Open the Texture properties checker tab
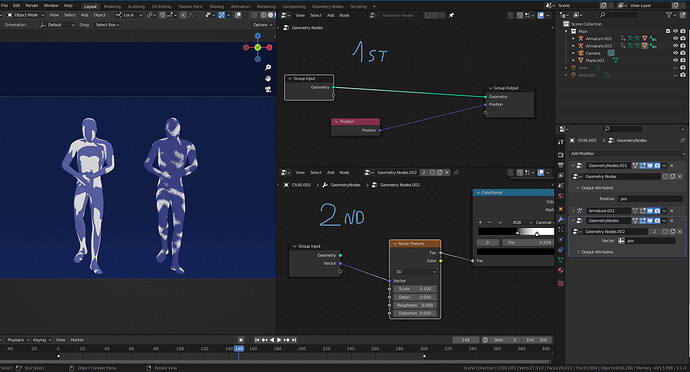Image resolution: width=690 pixels, height=372 pixels. (x=561, y=283)
